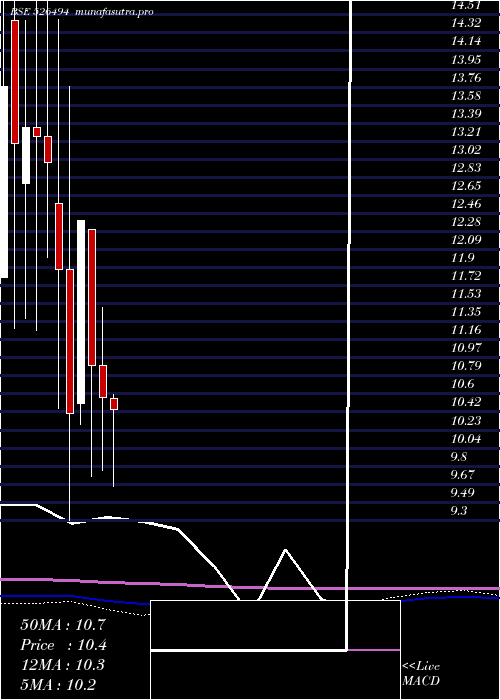Click the 13.95 price axis label

[466, 59]
